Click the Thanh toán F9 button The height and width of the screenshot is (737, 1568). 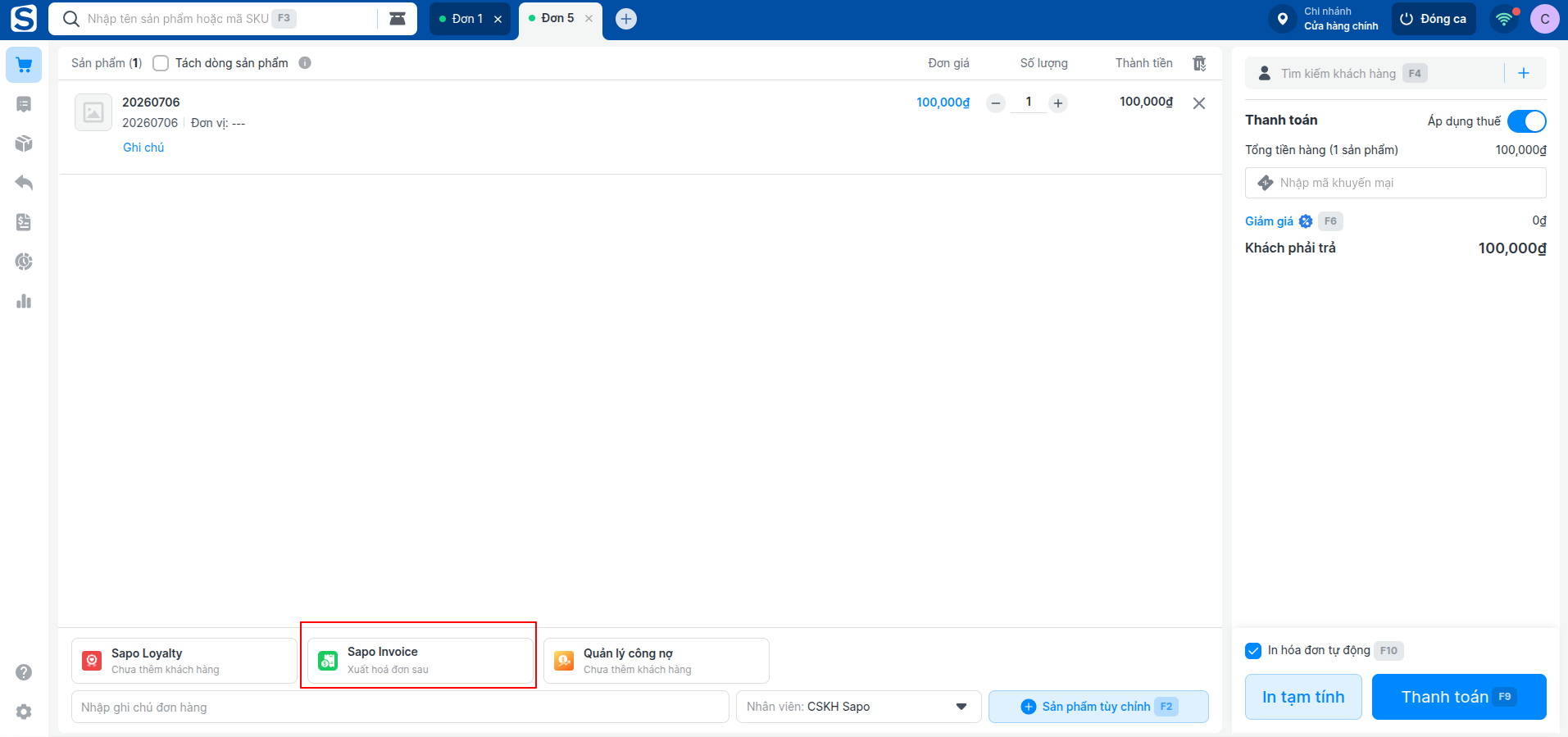click(x=1459, y=697)
